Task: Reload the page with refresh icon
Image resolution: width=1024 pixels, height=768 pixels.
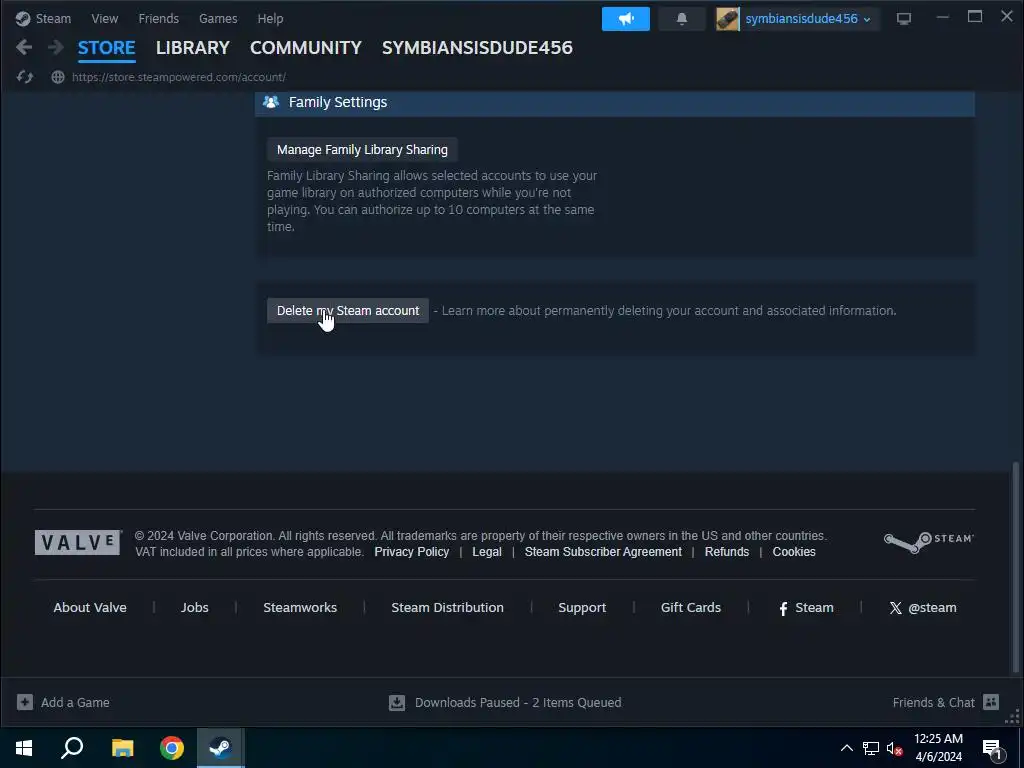Action: pyautogui.click(x=25, y=77)
